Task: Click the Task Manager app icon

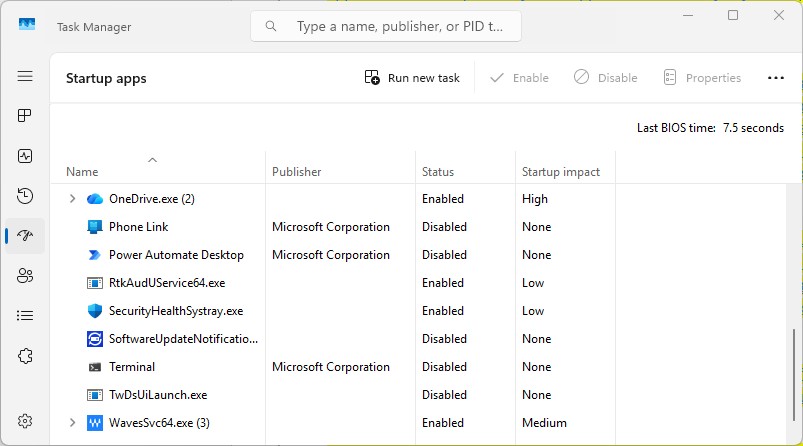Action: (x=27, y=24)
